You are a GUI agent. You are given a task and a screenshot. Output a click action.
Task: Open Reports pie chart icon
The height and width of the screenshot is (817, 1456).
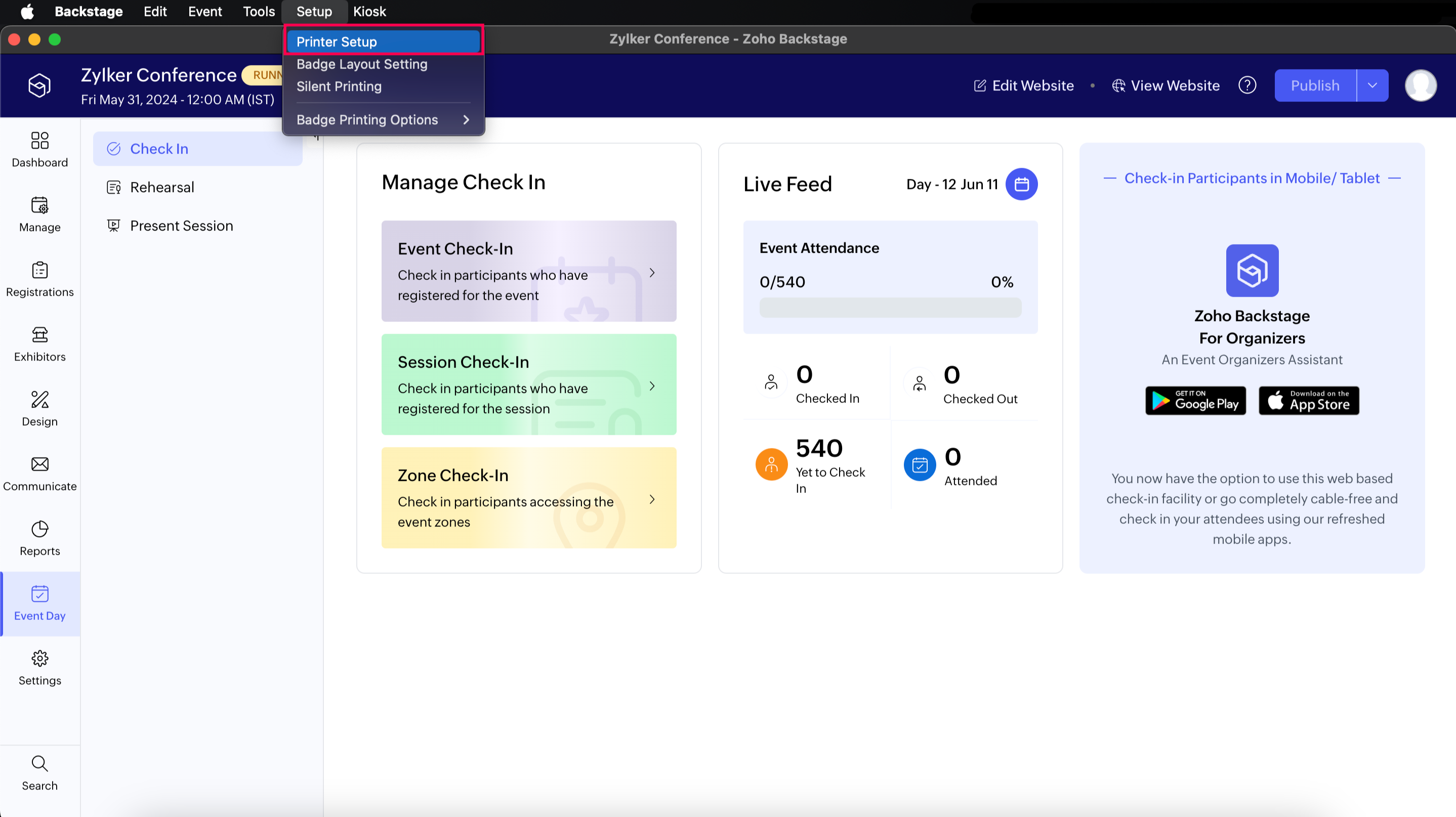click(x=39, y=530)
